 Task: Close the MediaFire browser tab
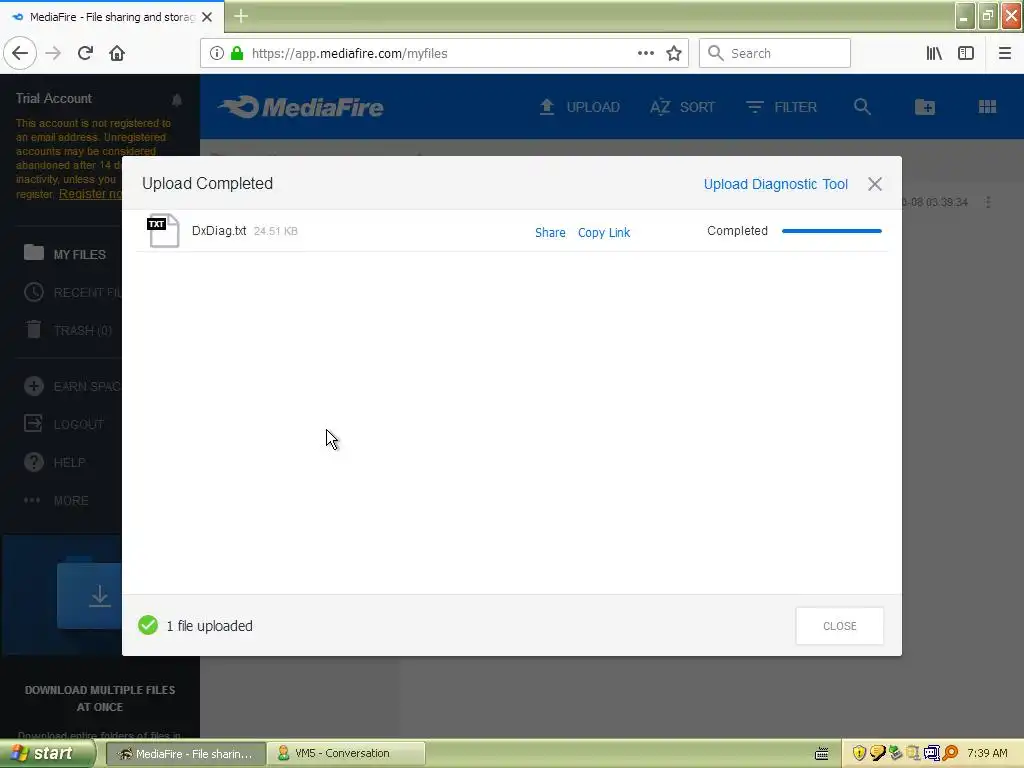[x=207, y=17]
